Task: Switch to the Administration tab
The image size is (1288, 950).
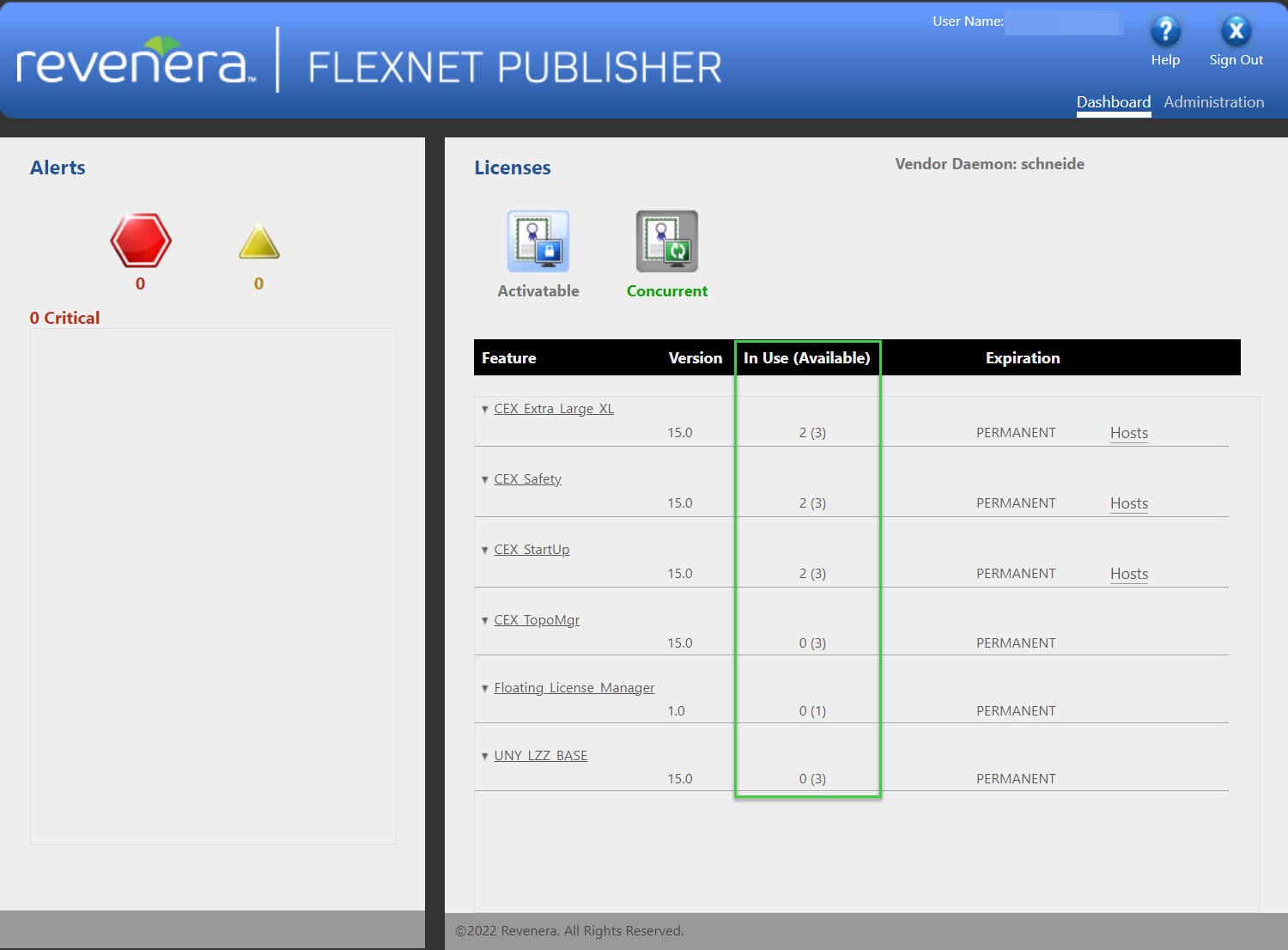Action: 1214,102
